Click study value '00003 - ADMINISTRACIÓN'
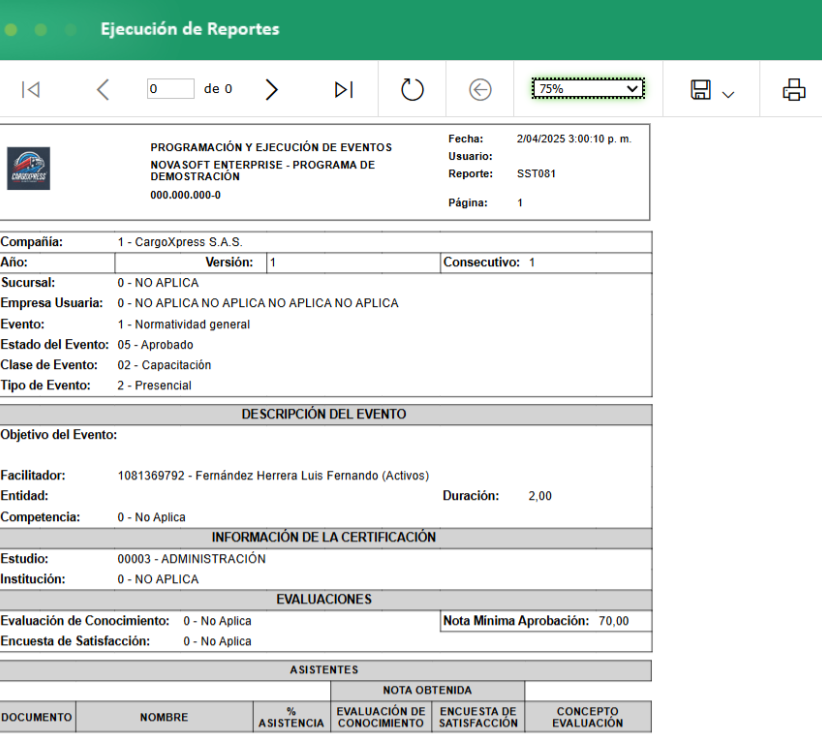This screenshot has height=748, width=822. (191, 559)
